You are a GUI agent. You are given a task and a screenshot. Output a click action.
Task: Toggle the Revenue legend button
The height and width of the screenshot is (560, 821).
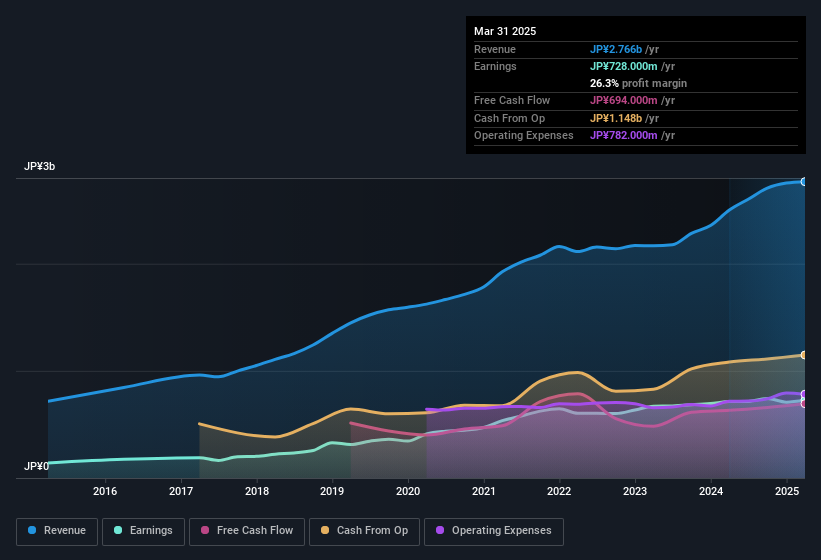(x=57, y=531)
